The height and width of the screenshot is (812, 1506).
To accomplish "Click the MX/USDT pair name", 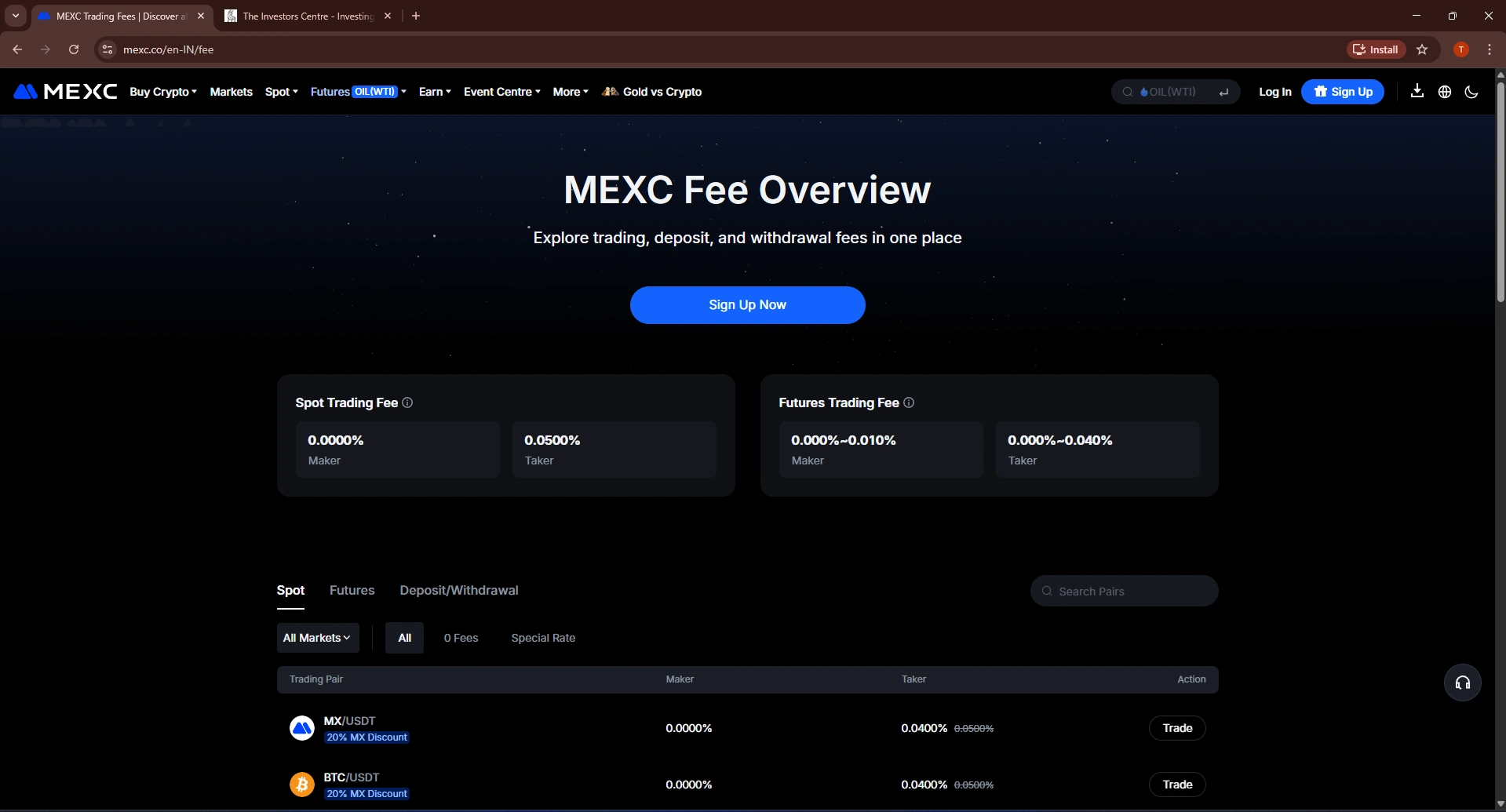I will [349, 720].
